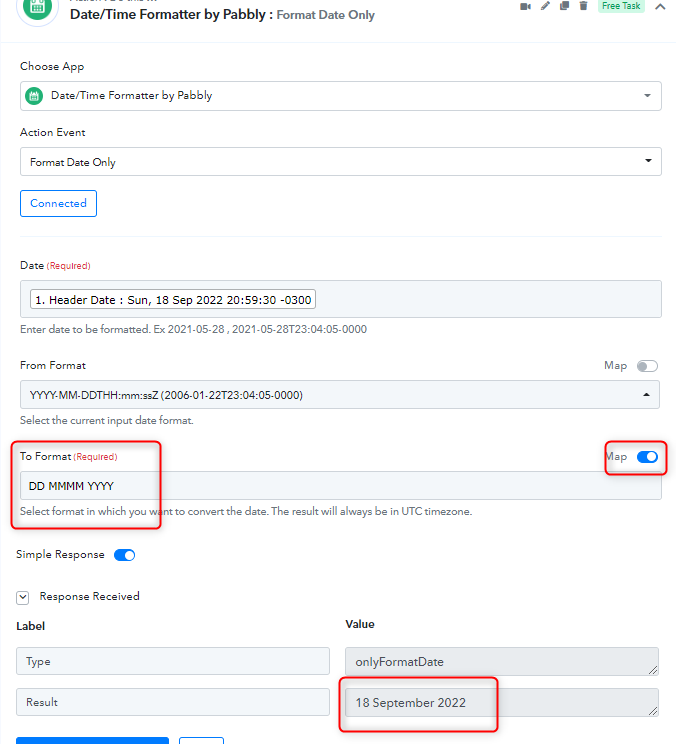
Task: Open the Action Event dropdown
Action: pyautogui.click(x=341, y=161)
